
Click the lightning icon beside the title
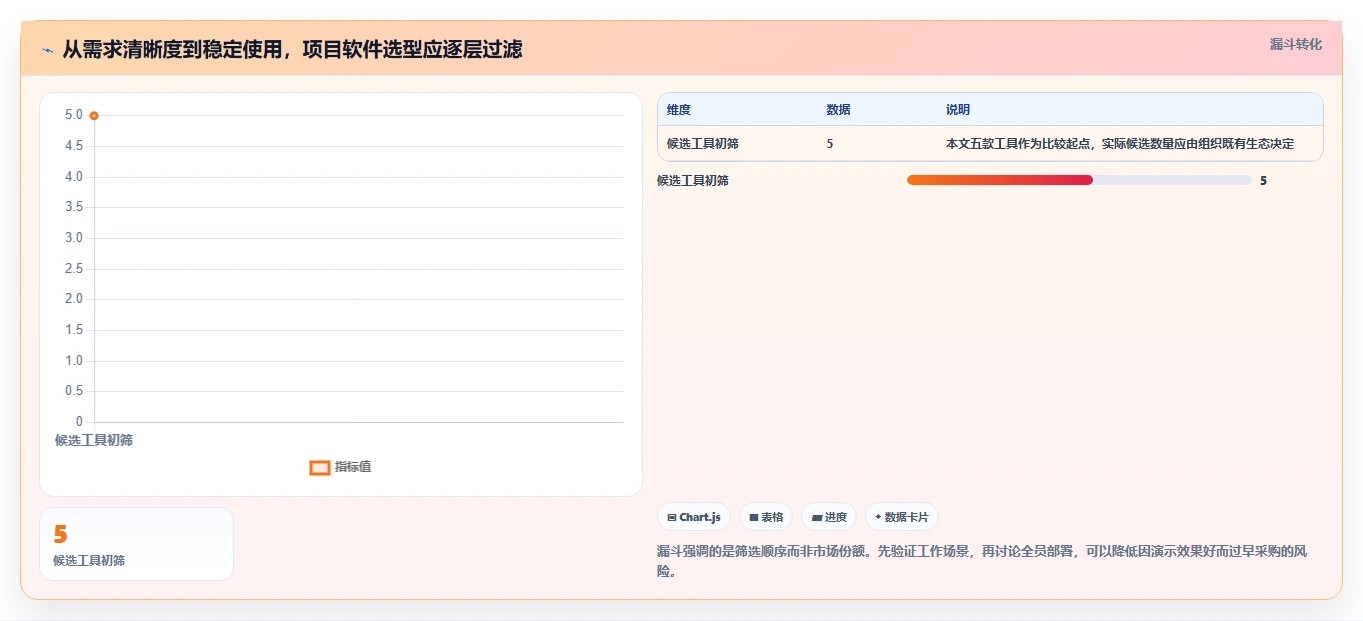pyautogui.click(x=47, y=50)
